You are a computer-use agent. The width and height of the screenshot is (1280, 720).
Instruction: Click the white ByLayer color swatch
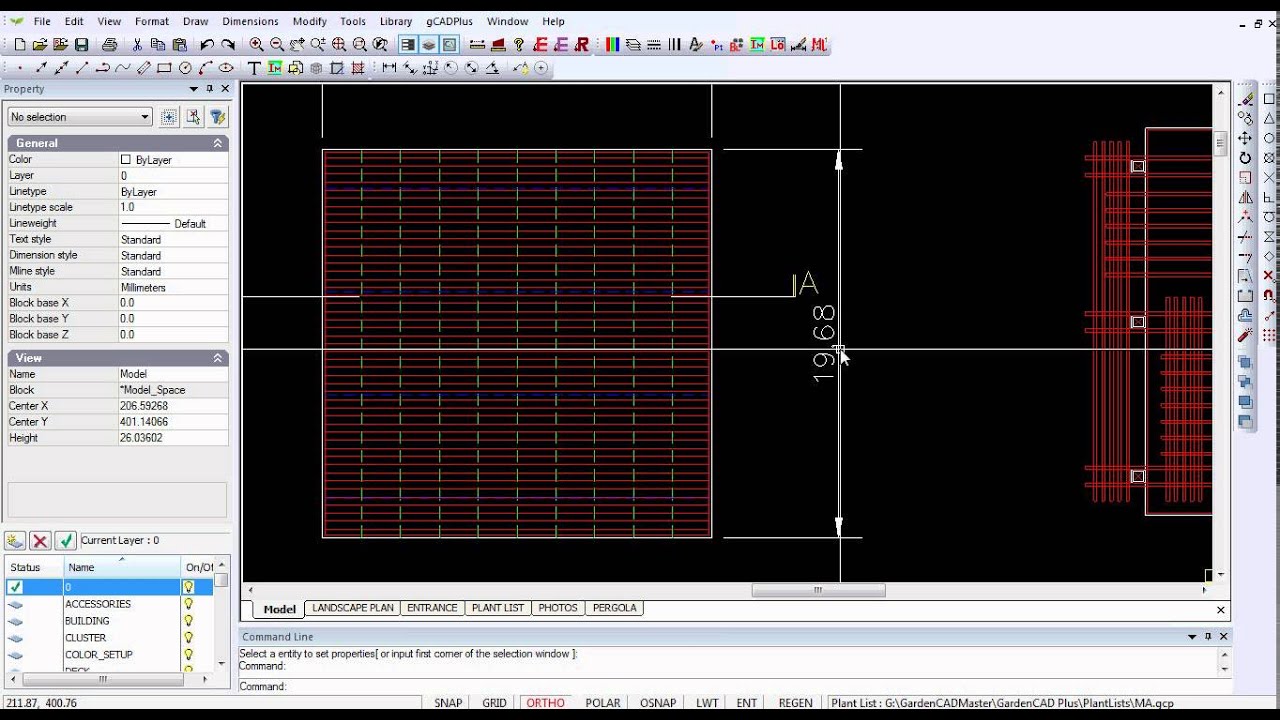click(x=126, y=159)
